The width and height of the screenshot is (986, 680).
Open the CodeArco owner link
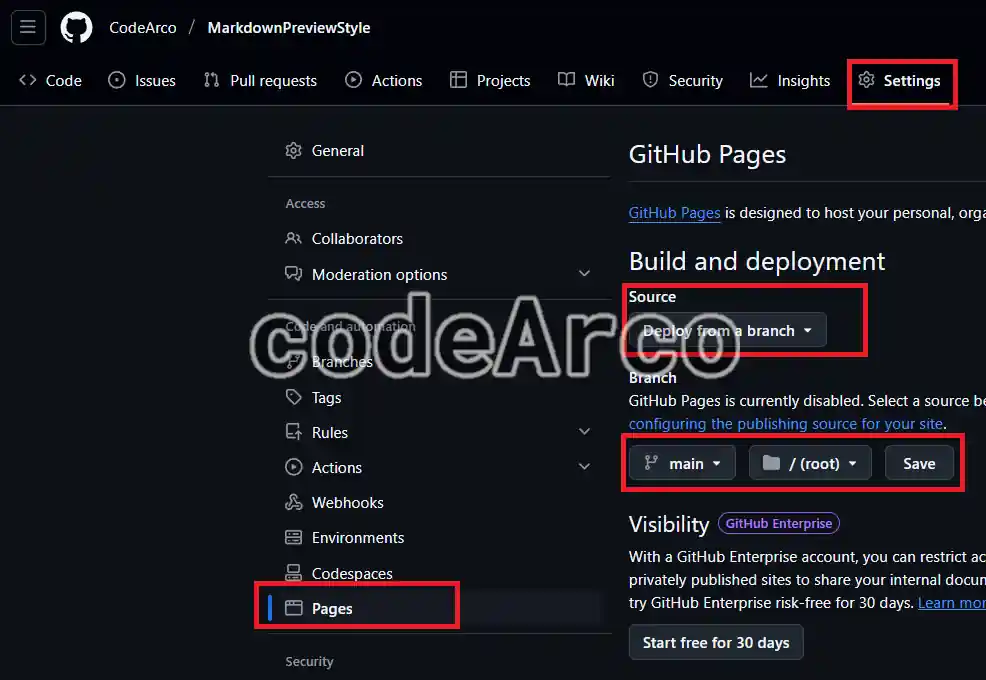[x=143, y=28]
